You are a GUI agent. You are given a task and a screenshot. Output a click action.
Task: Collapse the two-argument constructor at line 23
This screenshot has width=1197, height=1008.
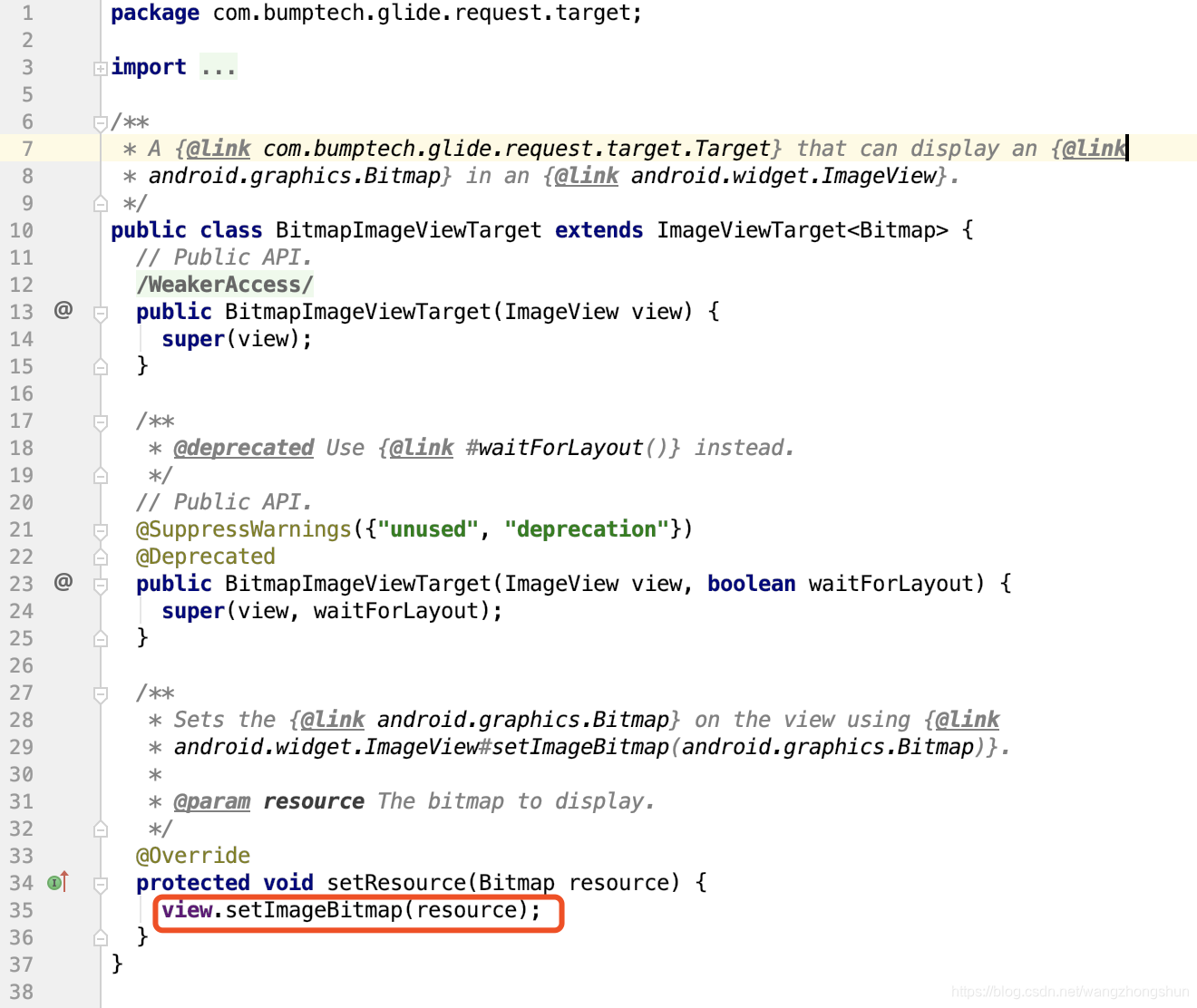point(101,586)
